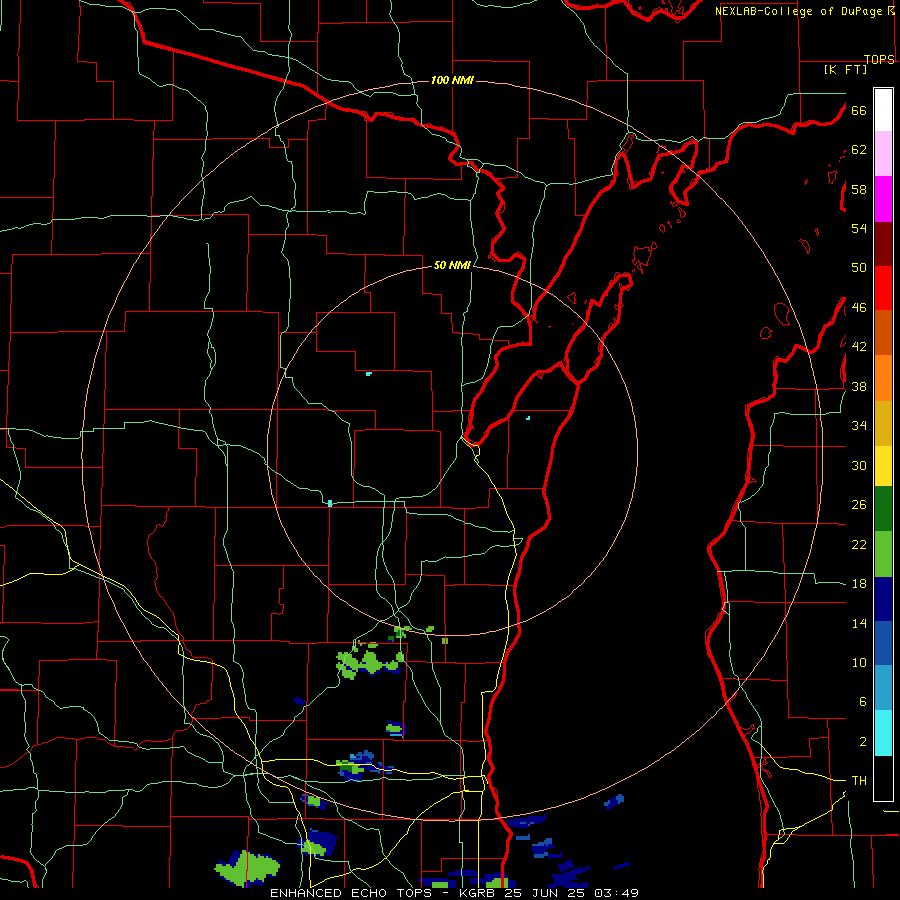Pick the medium blue legend swatch

883,643
